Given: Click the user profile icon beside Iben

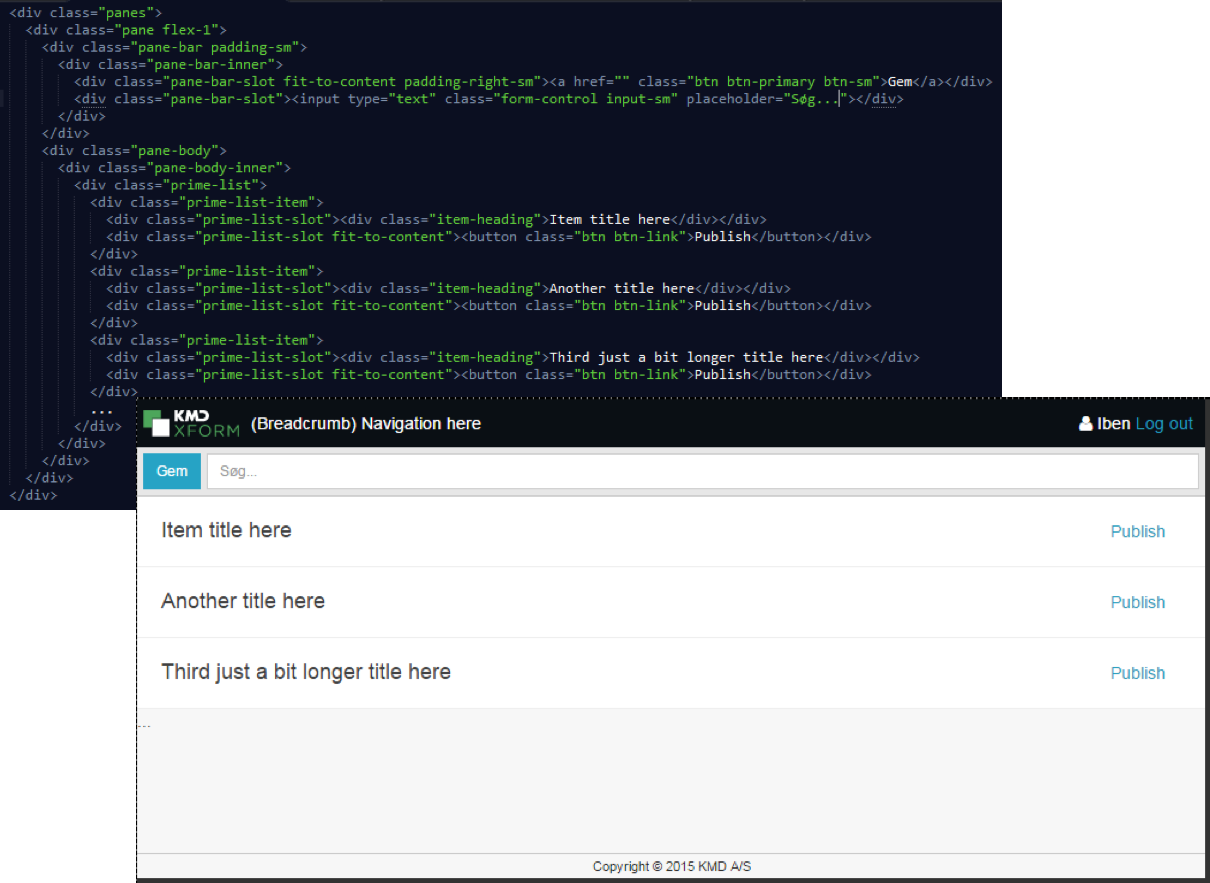Looking at the screenshot, I should tap(1086, 424).
